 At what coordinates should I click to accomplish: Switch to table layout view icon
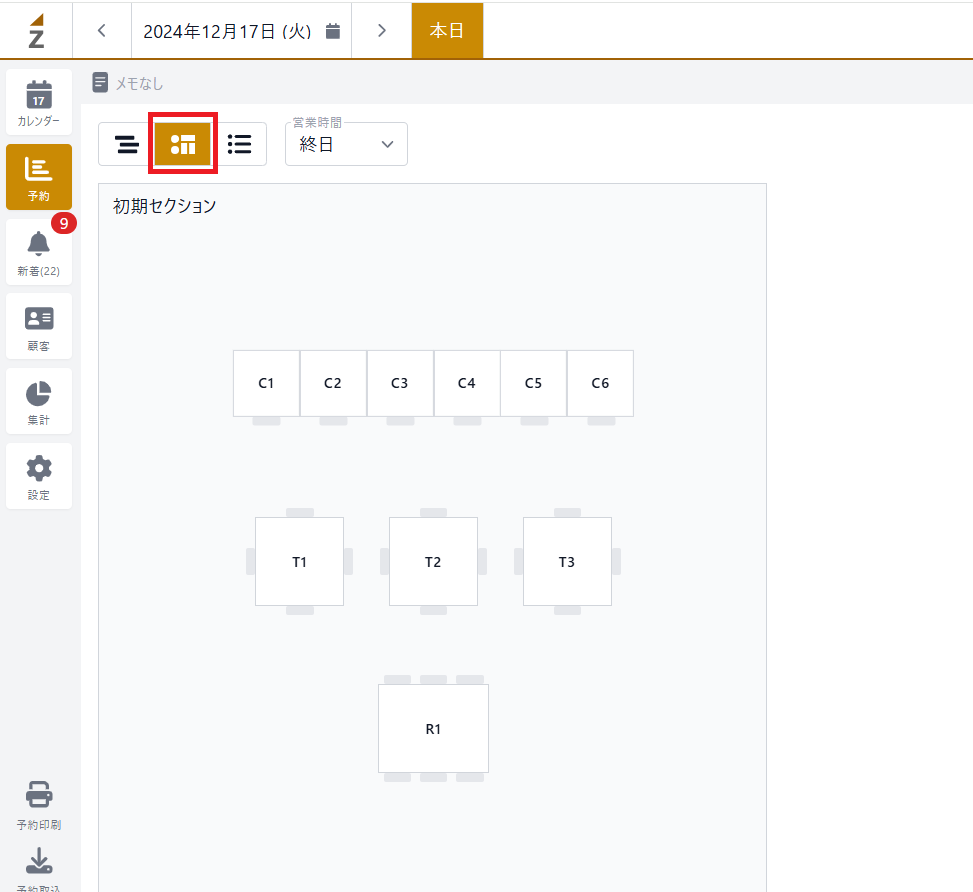(182, 144)
